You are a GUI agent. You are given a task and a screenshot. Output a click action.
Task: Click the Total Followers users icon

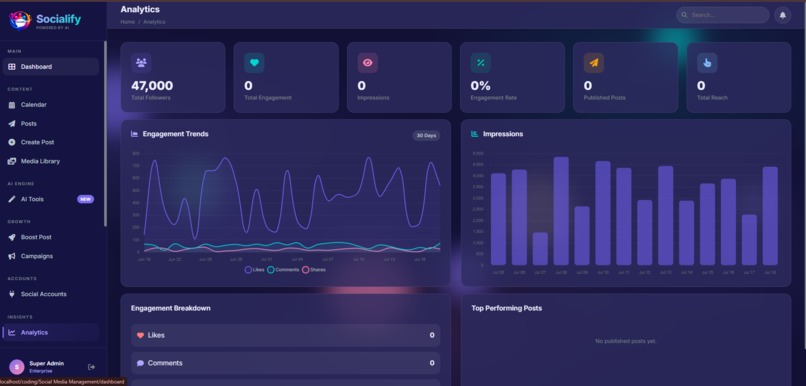(141, 63)
